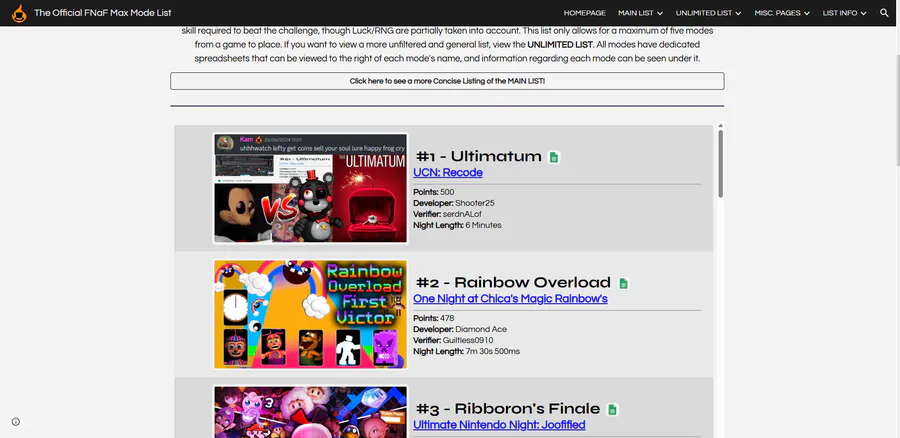The height and width of the screenshot is (438, 900).
Task: Click the 'Verifier: Guiltless0910' text
Action: click(x=453, y=340)
